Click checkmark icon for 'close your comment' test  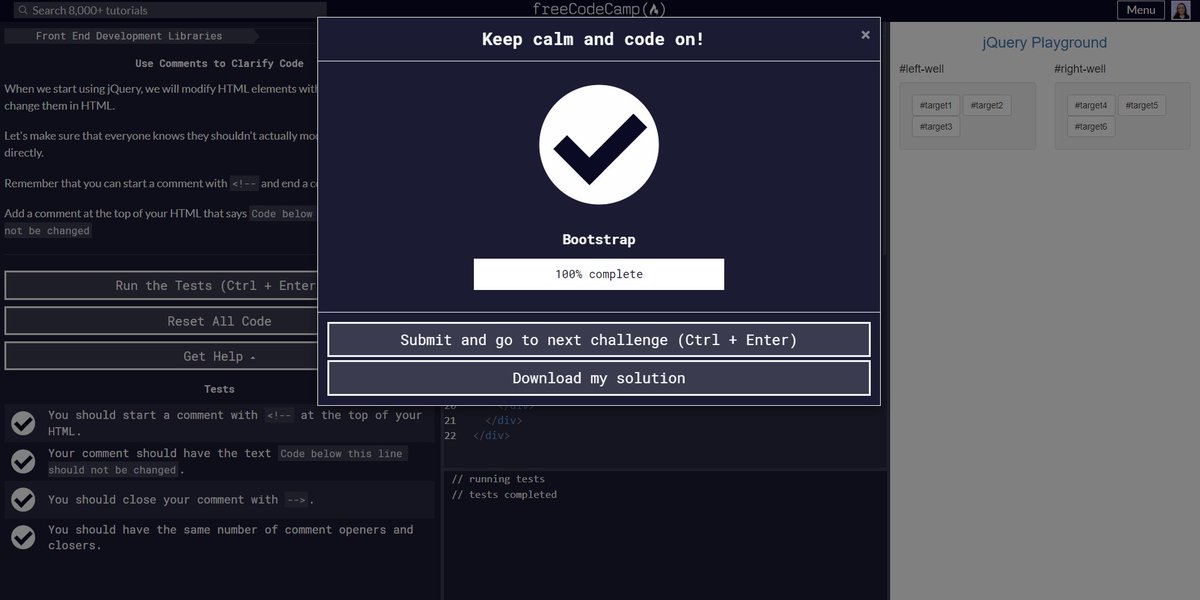coord(23,499)
